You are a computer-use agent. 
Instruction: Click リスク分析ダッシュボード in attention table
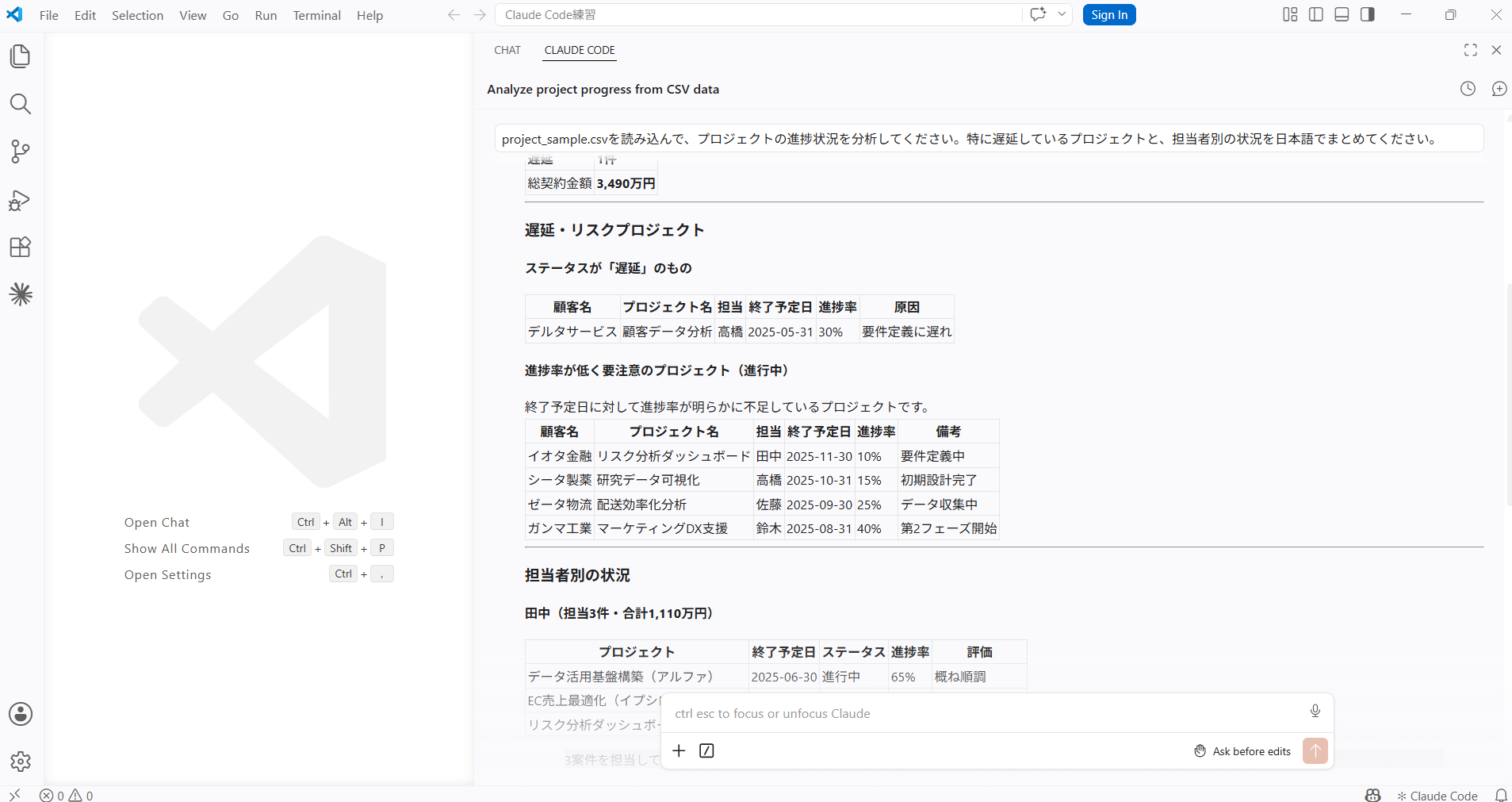point(673,456)
